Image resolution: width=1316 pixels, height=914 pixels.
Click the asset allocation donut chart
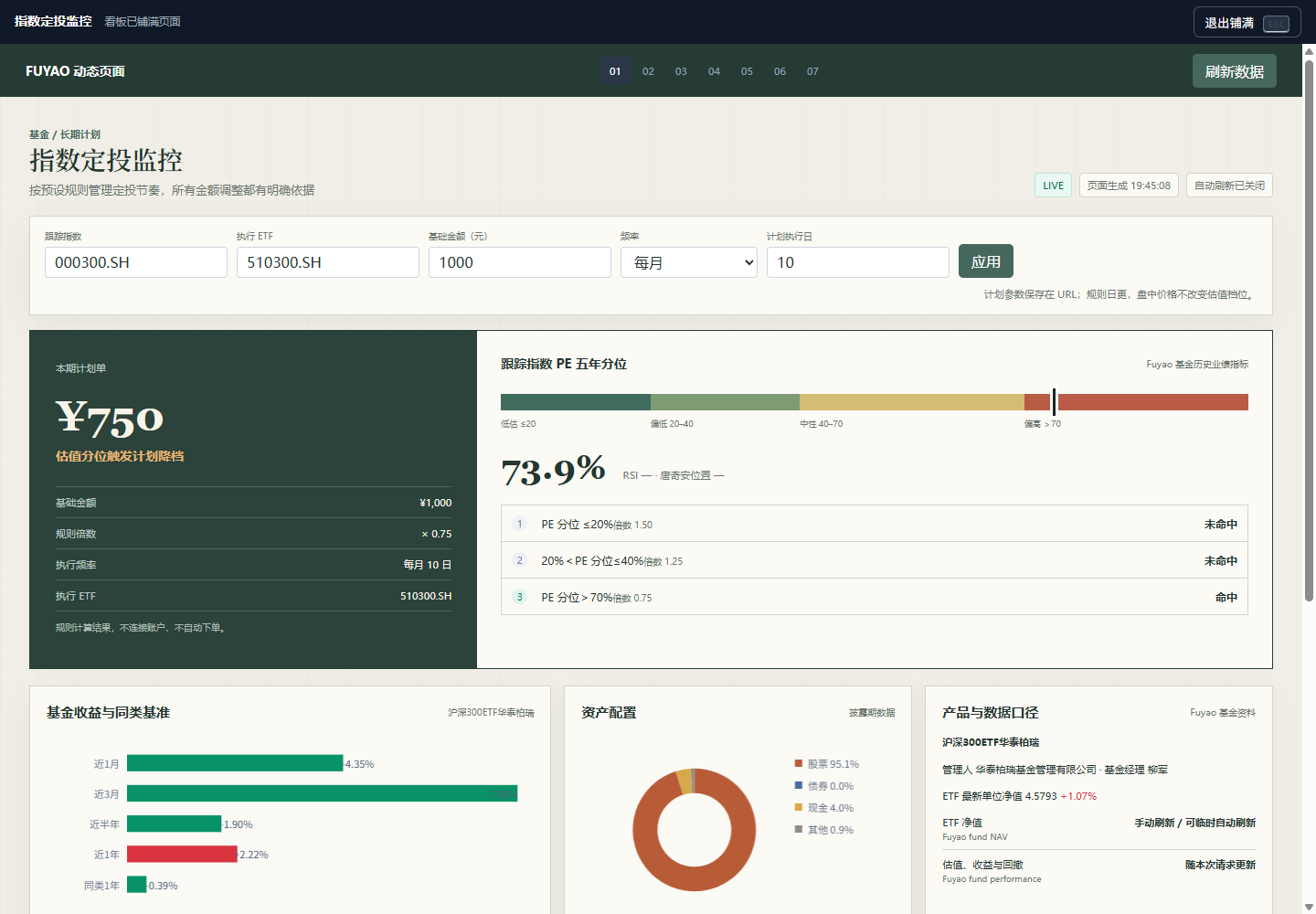(x=695, y=830)
